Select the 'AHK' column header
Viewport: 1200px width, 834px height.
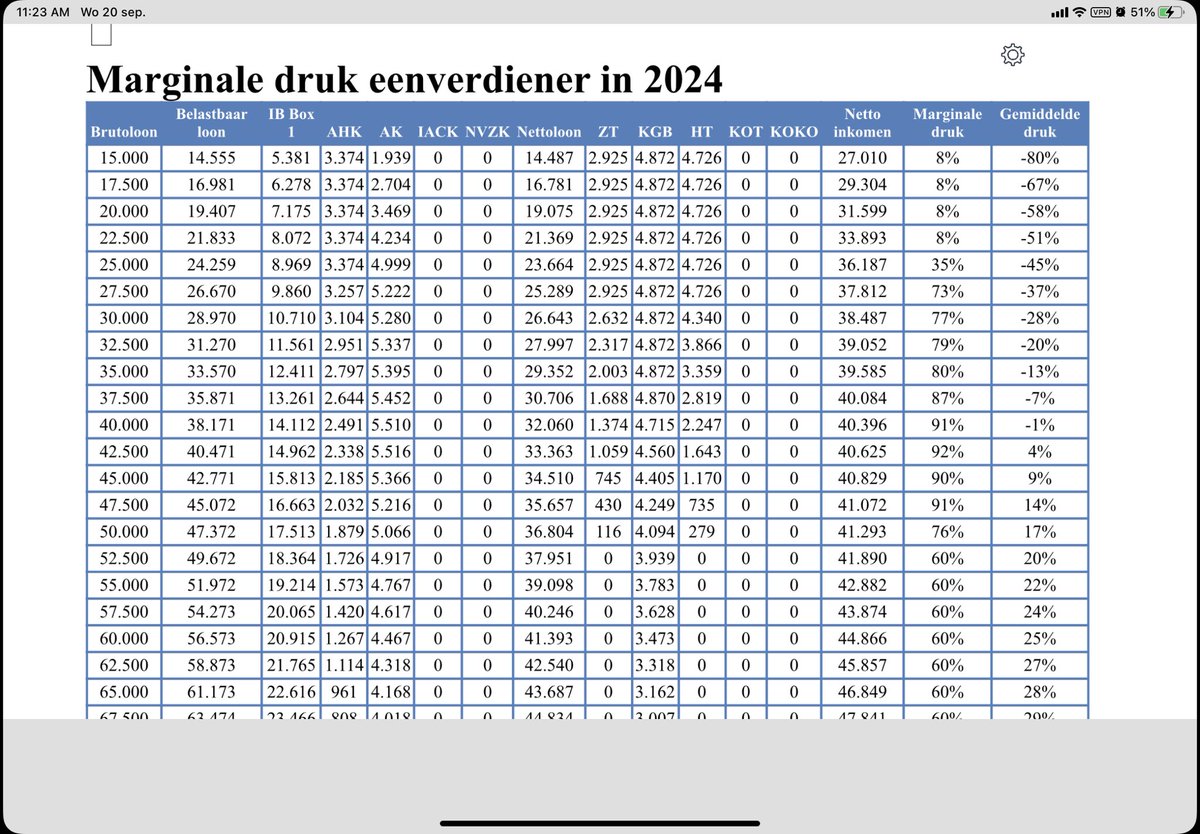(344, 131)
